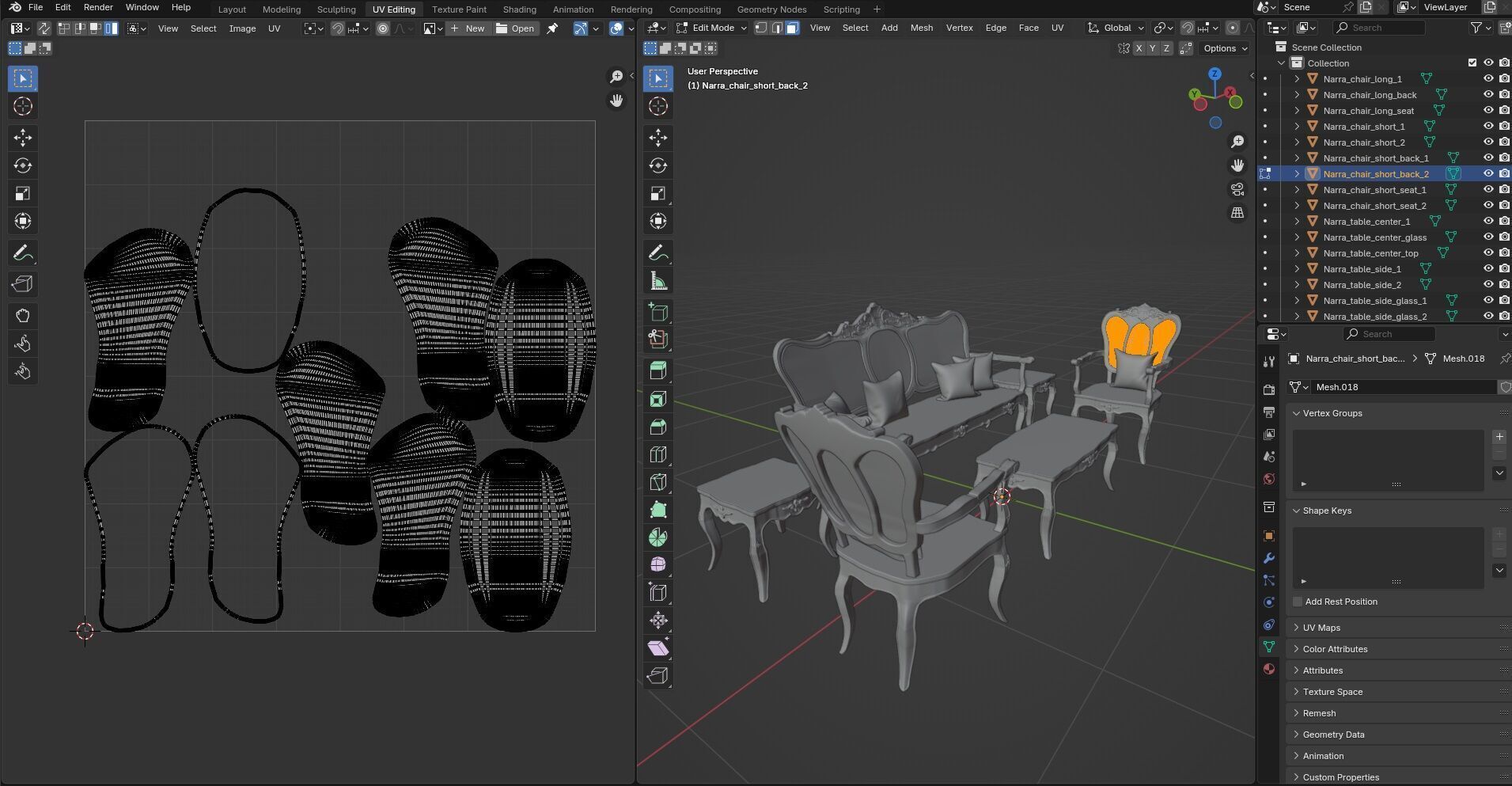This screenshot has width=1512, height=786.
Task: Switch to the Geometry Nodes workspace tab
Action: (771, 9)
